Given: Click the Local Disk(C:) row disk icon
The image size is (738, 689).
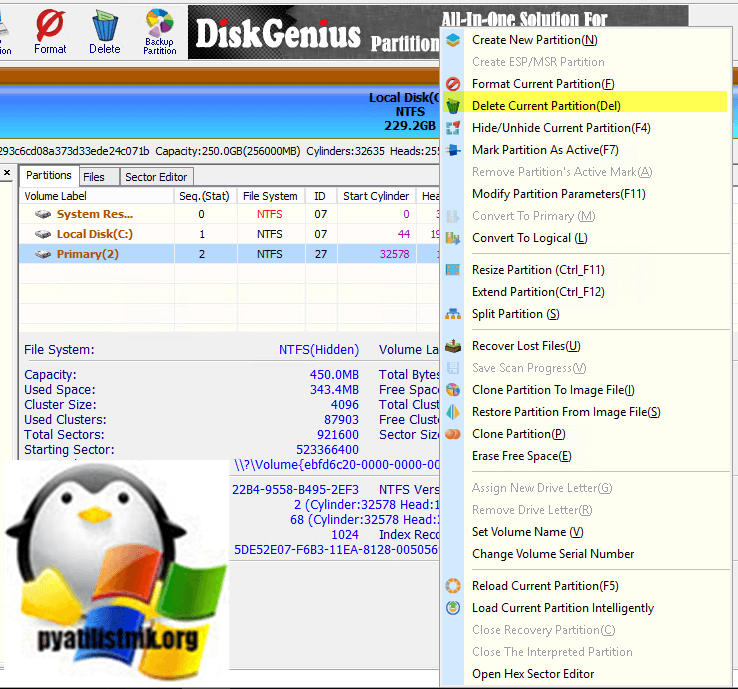Looking at the screenshot, I should pos(43,234).
